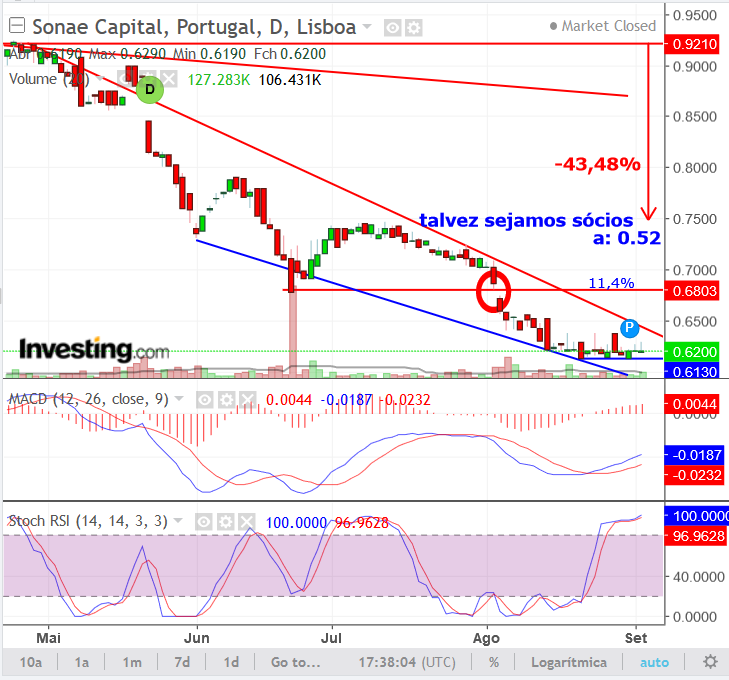Screen dimensions: 729x680
Task: Toggle percentage scale with % button
Action: (x=494, y=662)
